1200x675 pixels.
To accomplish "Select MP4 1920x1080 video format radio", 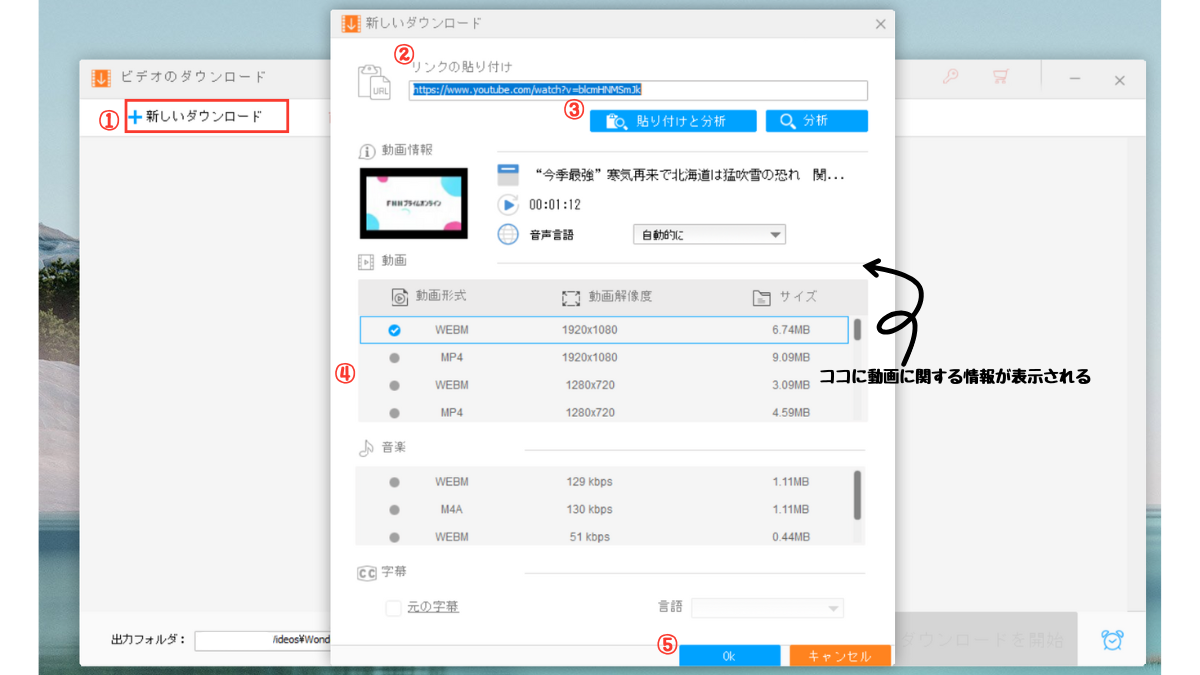I will pos(394,358).
